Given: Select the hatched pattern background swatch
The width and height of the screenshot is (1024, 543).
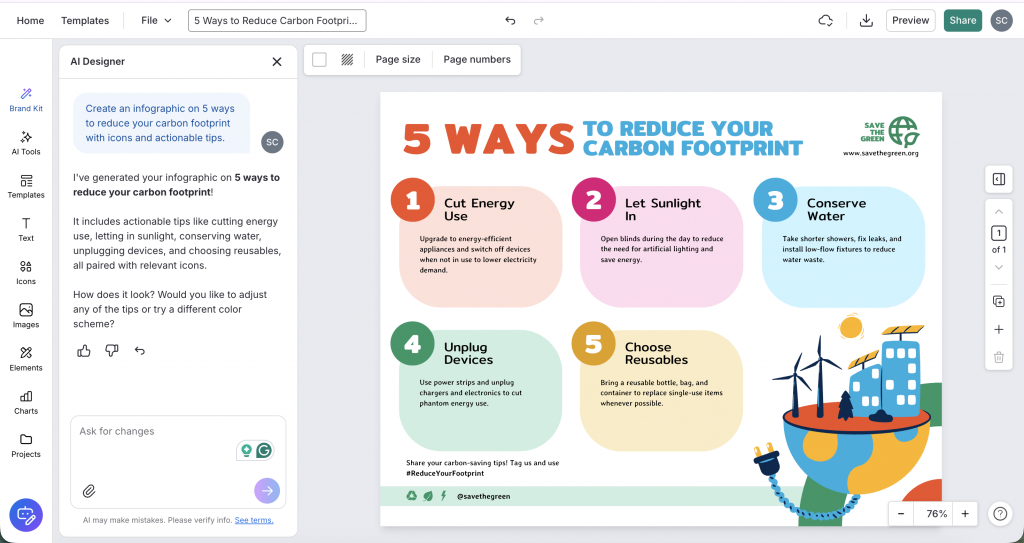Looking at the screenshot, I should click(347, 59).
